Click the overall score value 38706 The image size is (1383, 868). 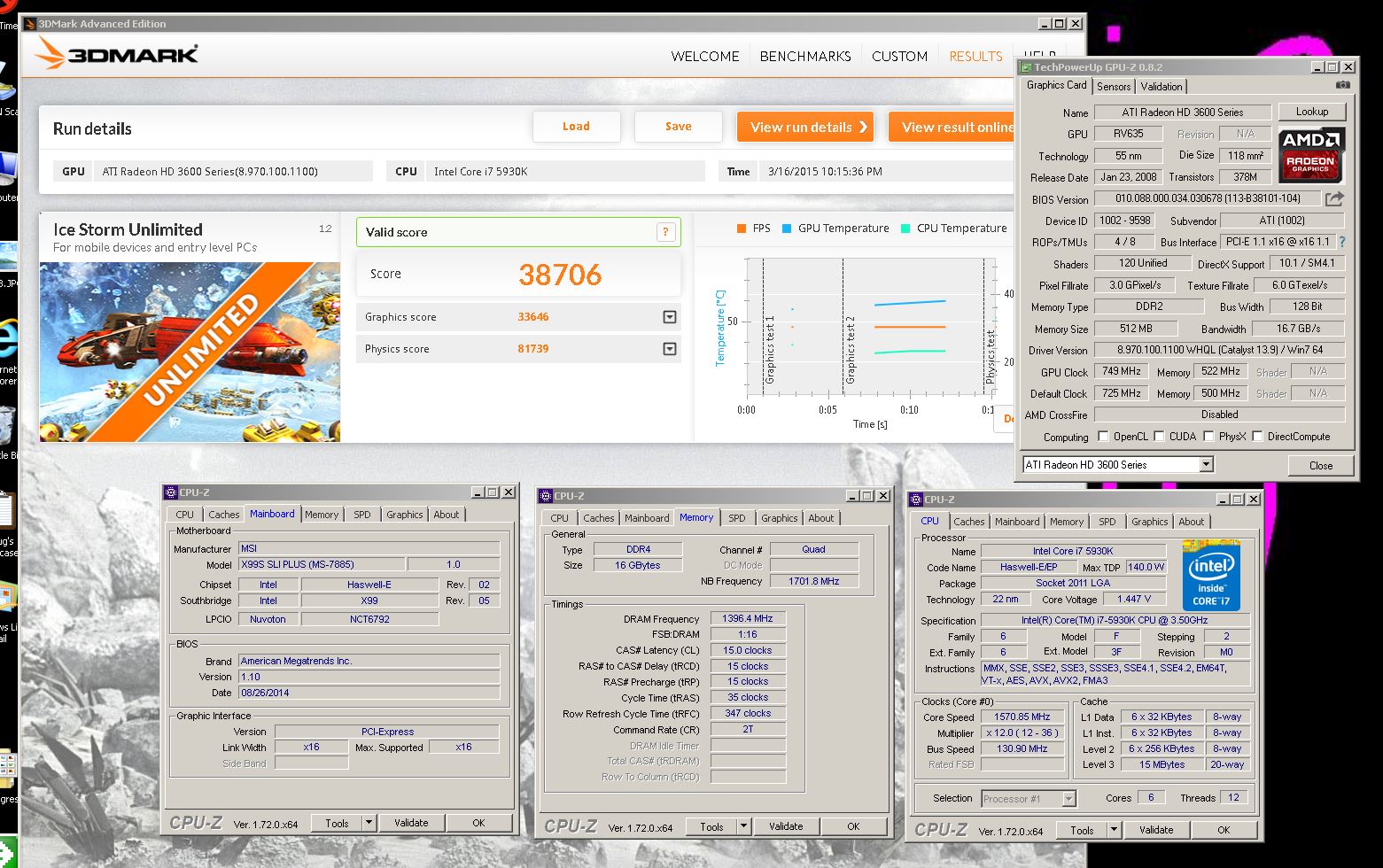coord(560,275)
